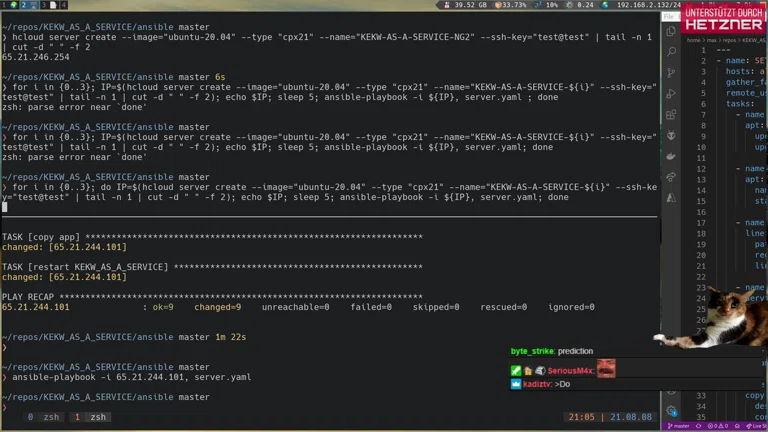Click 'max' in VS Code breadcrumb
Viewport: 768px width, 432px height.
click(711, 40)
